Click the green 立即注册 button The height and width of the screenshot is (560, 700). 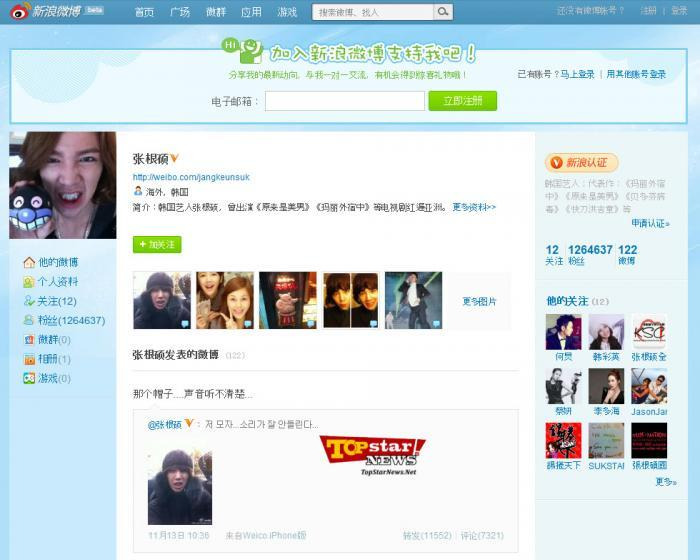click(x=462, y=101)
